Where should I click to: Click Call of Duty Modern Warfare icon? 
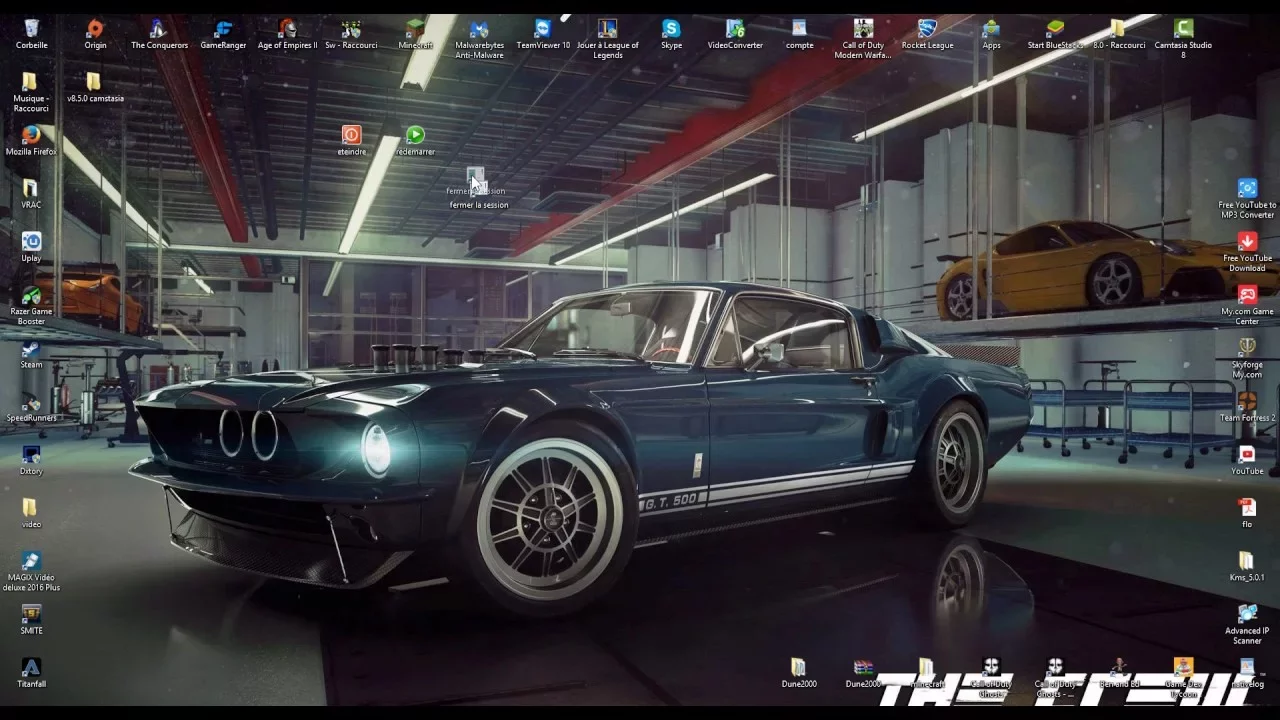pyautogui.click(x=863, y=29)
